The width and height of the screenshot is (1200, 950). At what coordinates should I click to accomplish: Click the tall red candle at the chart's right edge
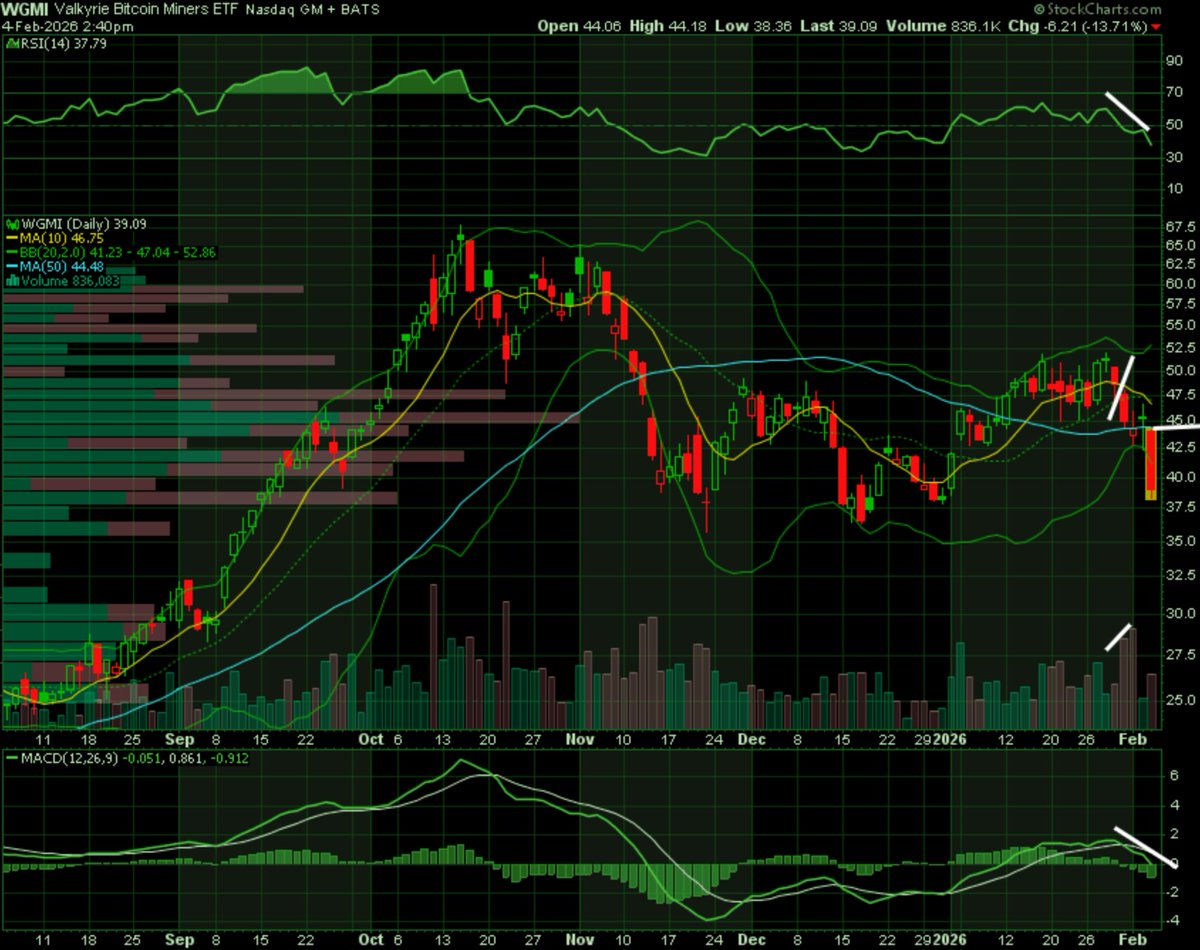[1151, 463]
